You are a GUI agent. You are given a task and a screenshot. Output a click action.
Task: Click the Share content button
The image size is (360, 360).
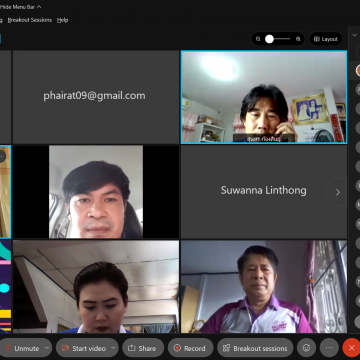coord(143,348)
